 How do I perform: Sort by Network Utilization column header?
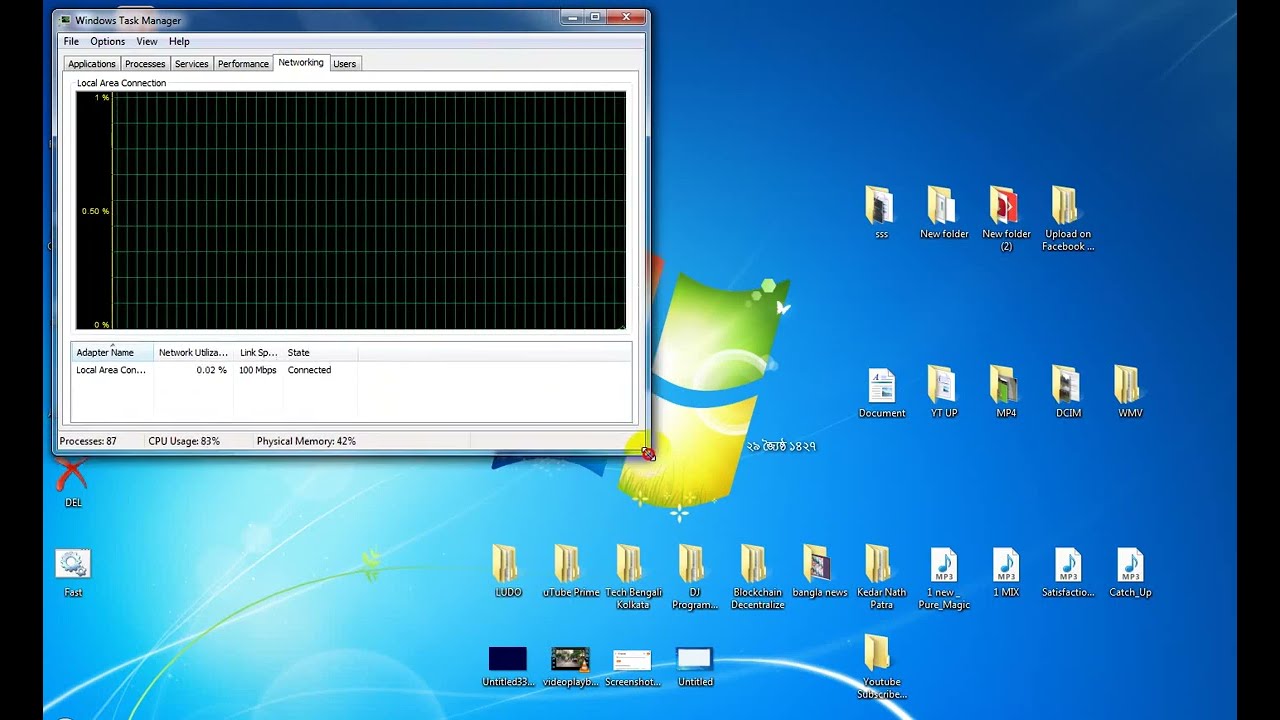pos(193,352)
